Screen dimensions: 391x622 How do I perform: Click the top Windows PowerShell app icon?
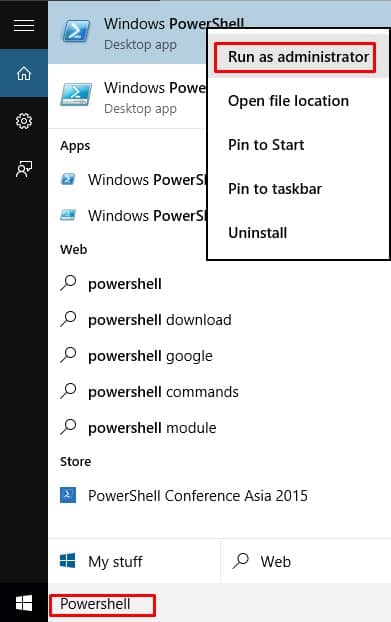(76, 32)
